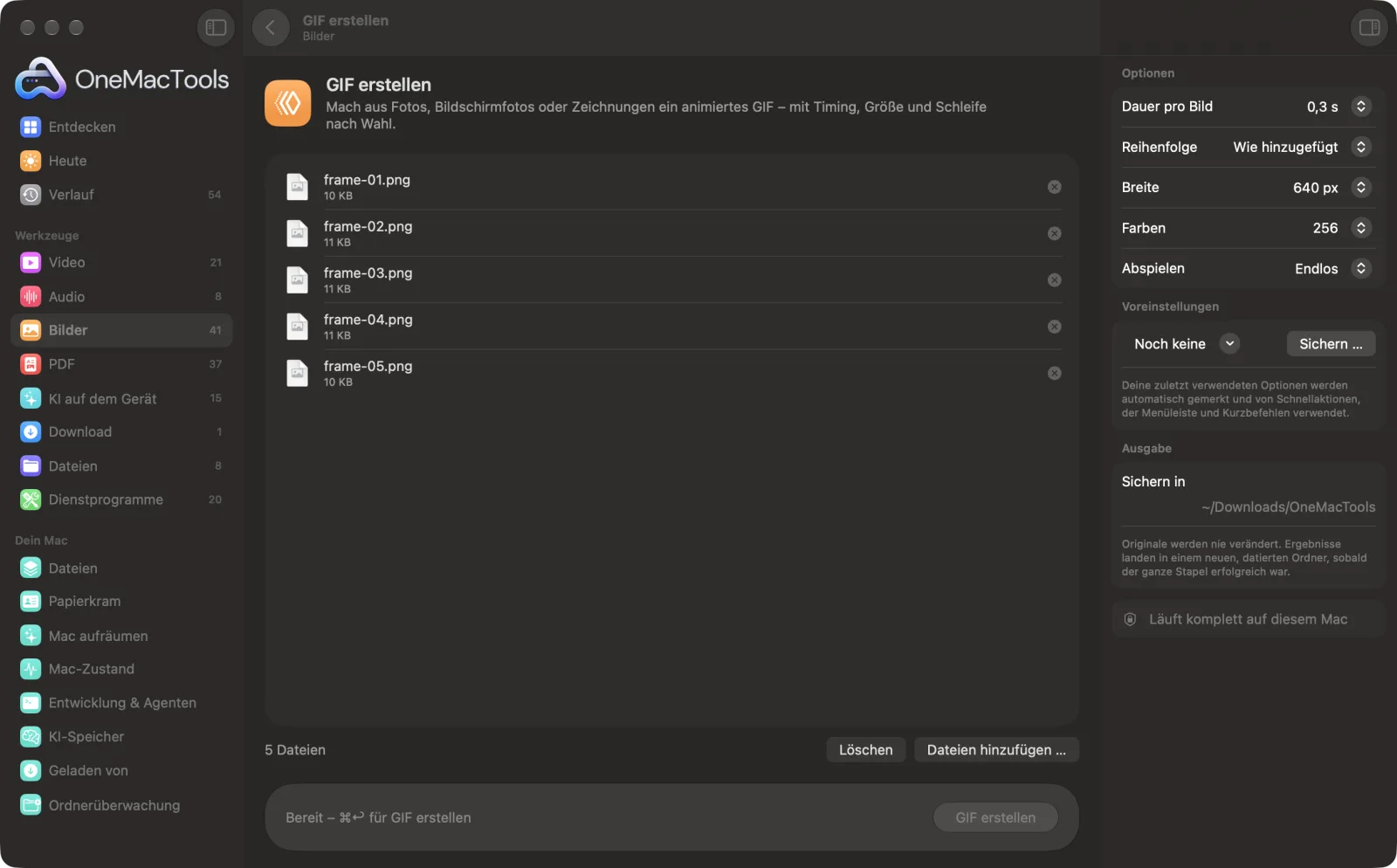Click Dateien hinzufügen … button

click(x=996, y=750)
